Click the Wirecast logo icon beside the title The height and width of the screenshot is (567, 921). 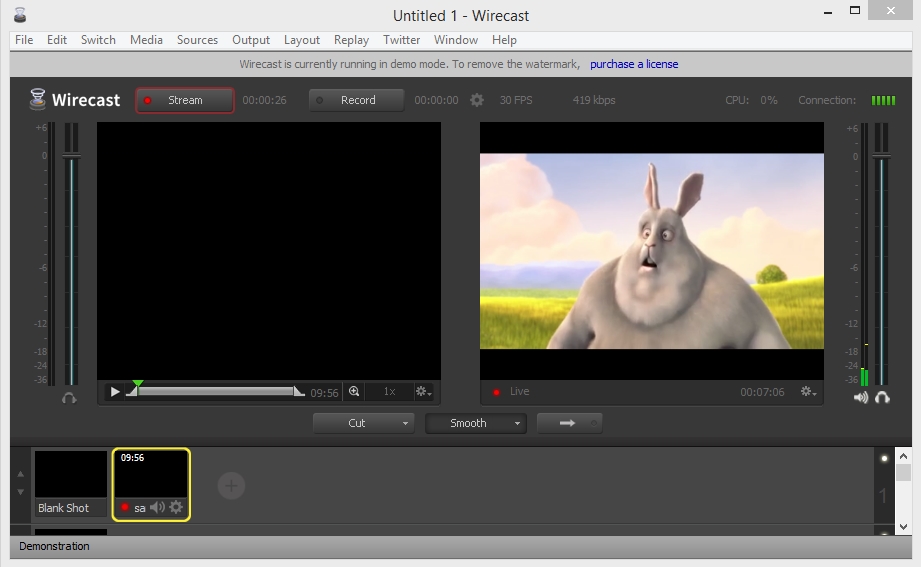[38, 99]
